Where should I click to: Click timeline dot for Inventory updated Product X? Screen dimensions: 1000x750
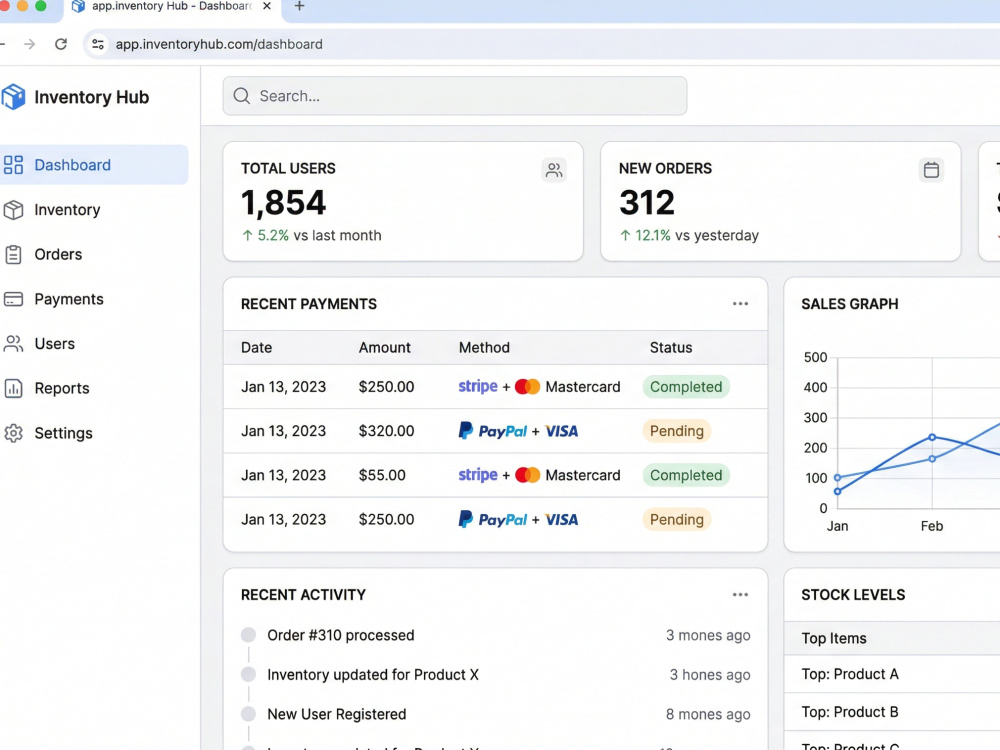(x=249, y=675)
